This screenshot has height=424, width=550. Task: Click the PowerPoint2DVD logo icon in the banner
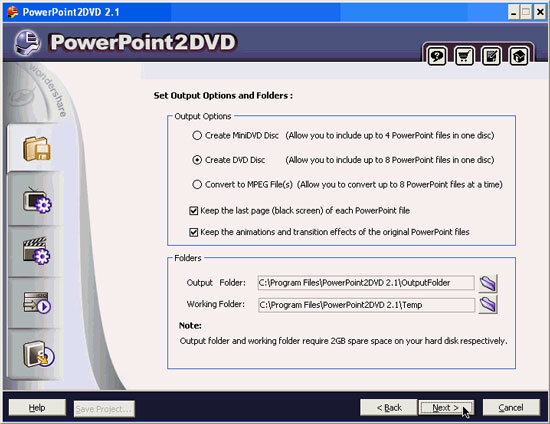pos(27,43)
